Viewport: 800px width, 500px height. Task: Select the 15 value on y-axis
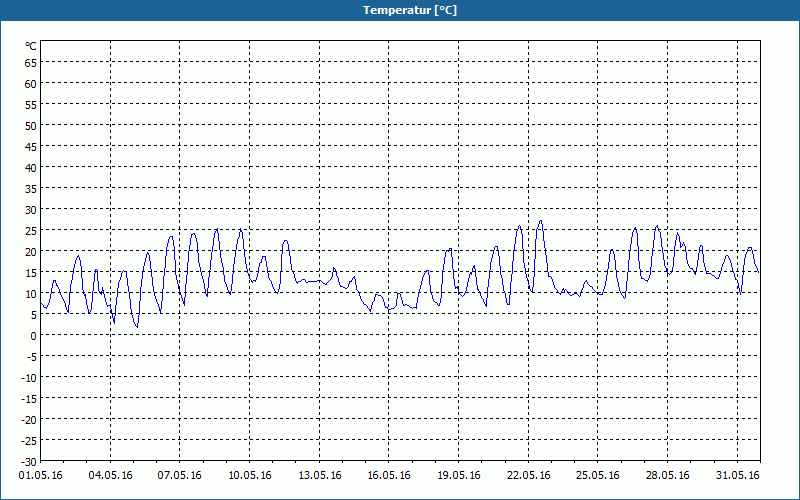point(31,273)
